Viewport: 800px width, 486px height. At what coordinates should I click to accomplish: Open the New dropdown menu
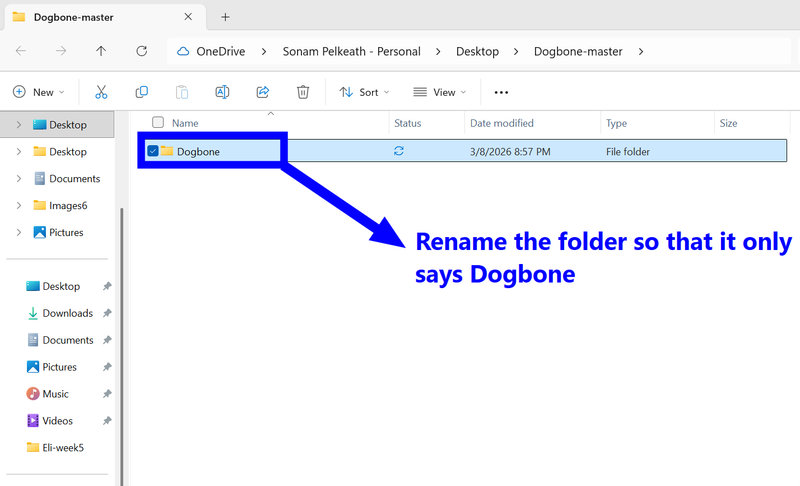[x=39, y=92]
